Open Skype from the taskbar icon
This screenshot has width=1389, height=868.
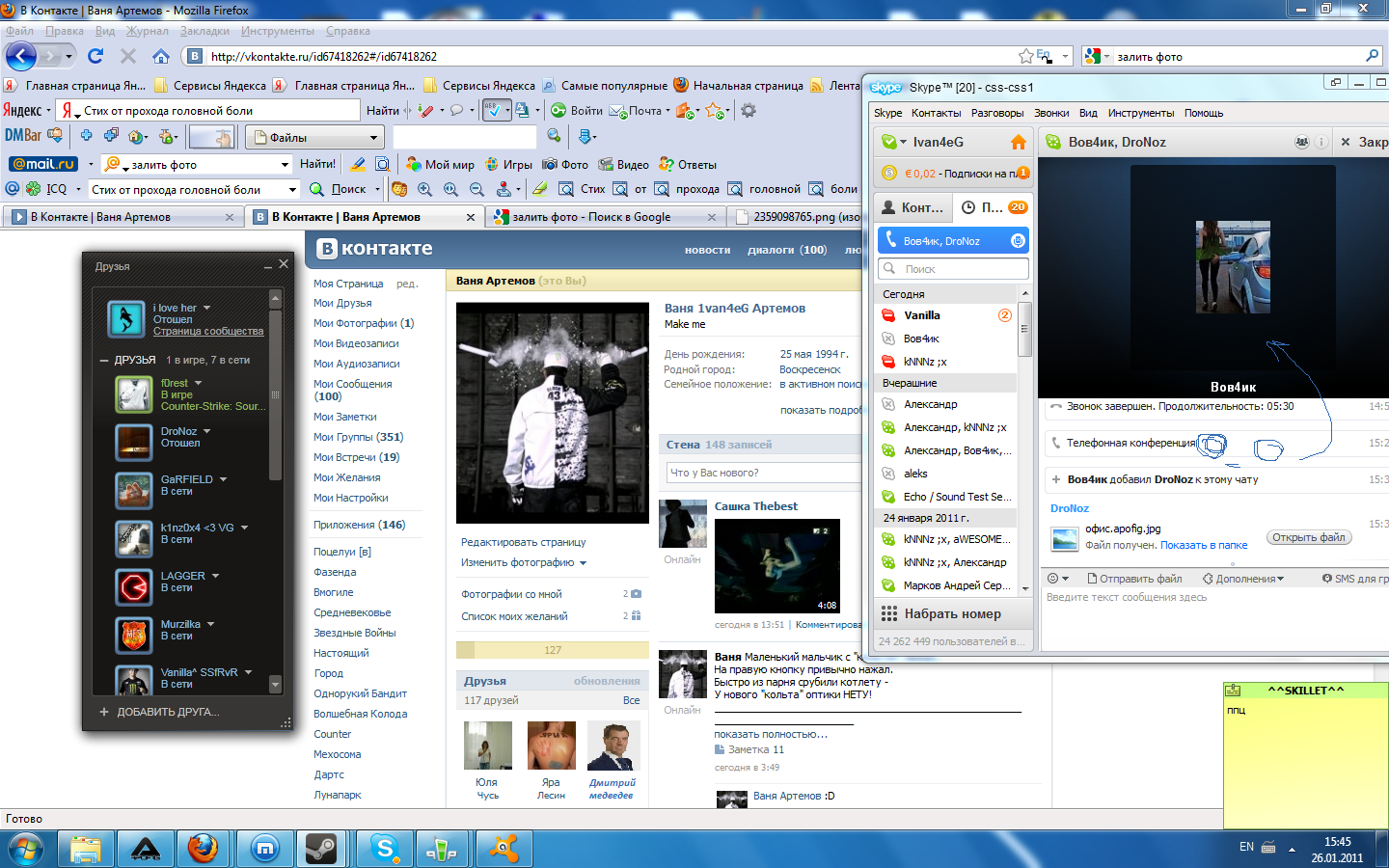[x=385, y=849]
